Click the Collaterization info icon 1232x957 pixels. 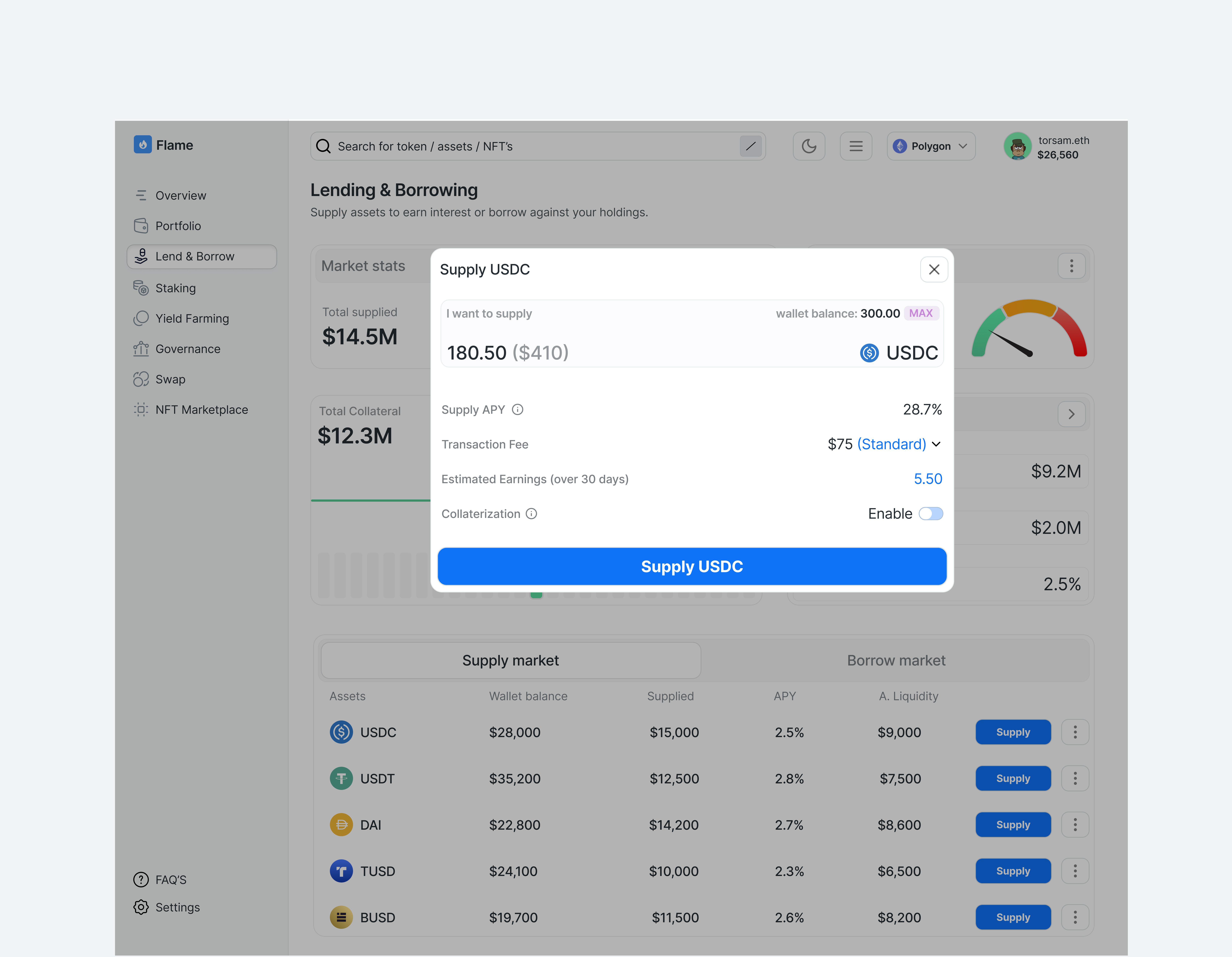[531, 514]
